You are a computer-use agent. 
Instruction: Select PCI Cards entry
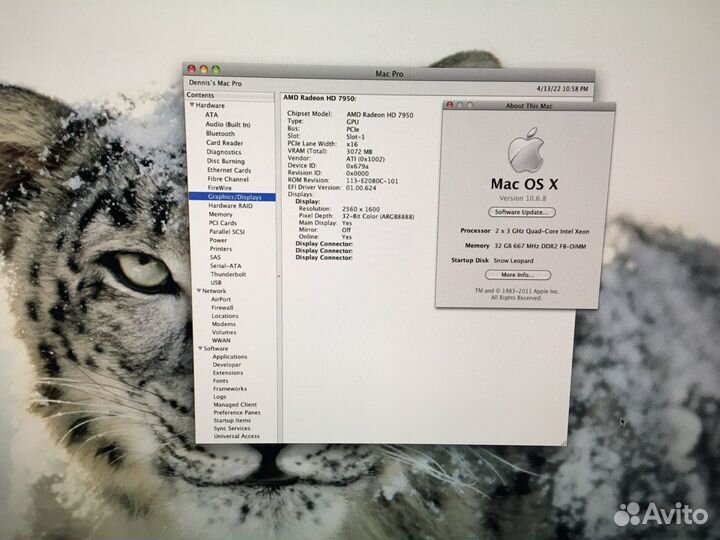(223, 223)
